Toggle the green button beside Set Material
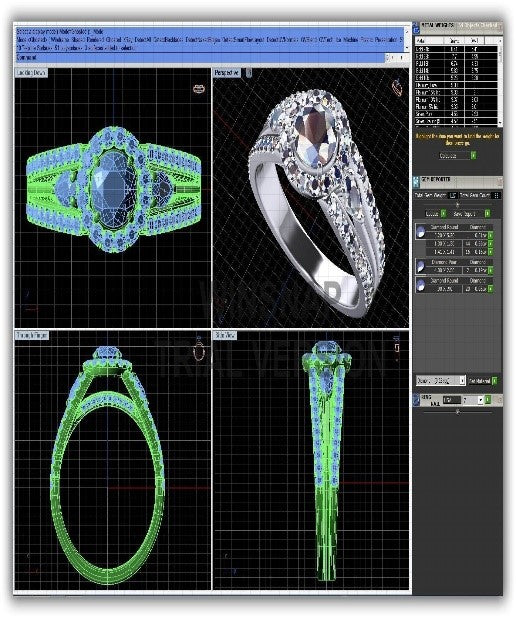 (x=494, y=381)
